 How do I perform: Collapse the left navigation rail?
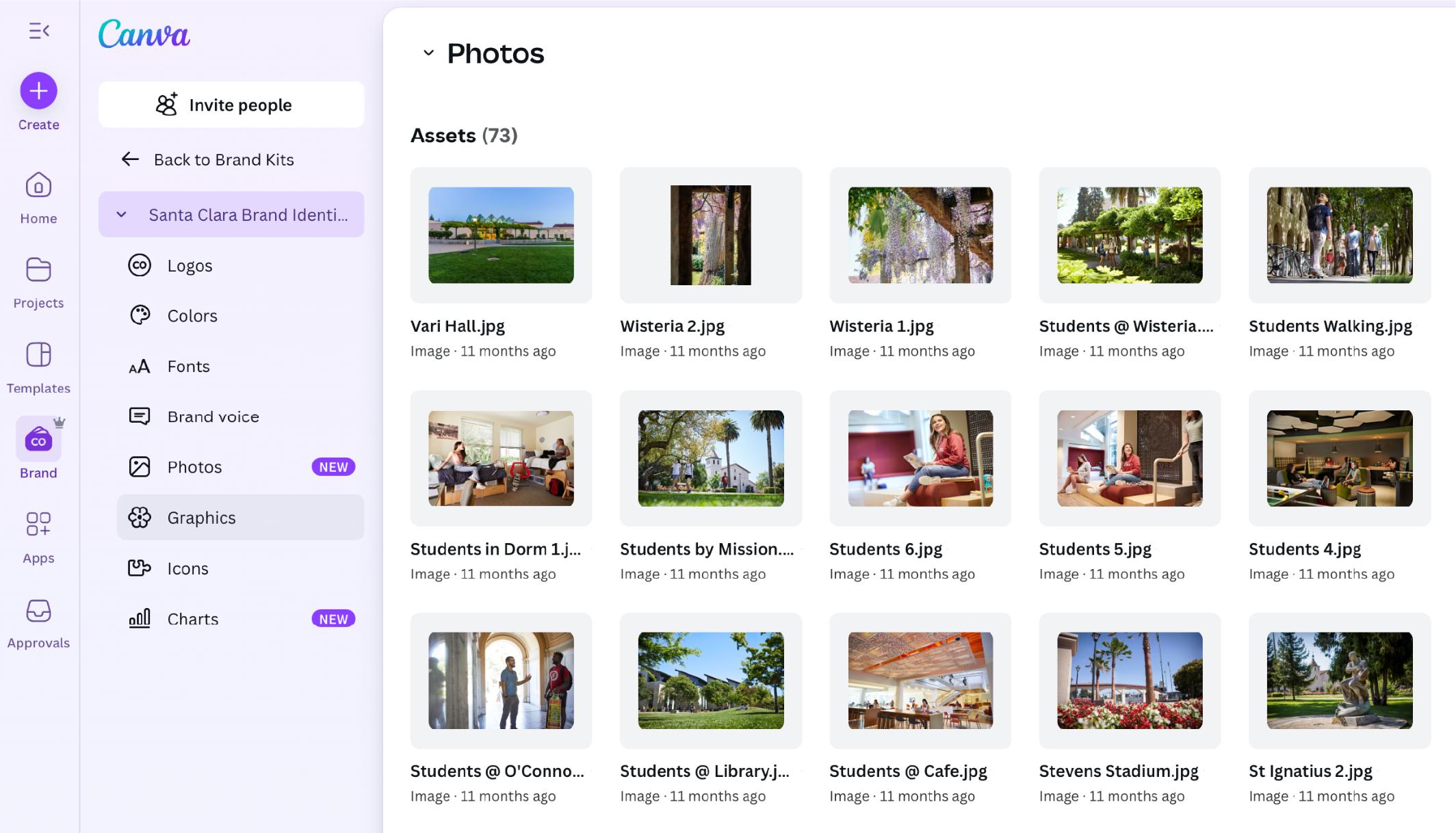tap(39, 31)
